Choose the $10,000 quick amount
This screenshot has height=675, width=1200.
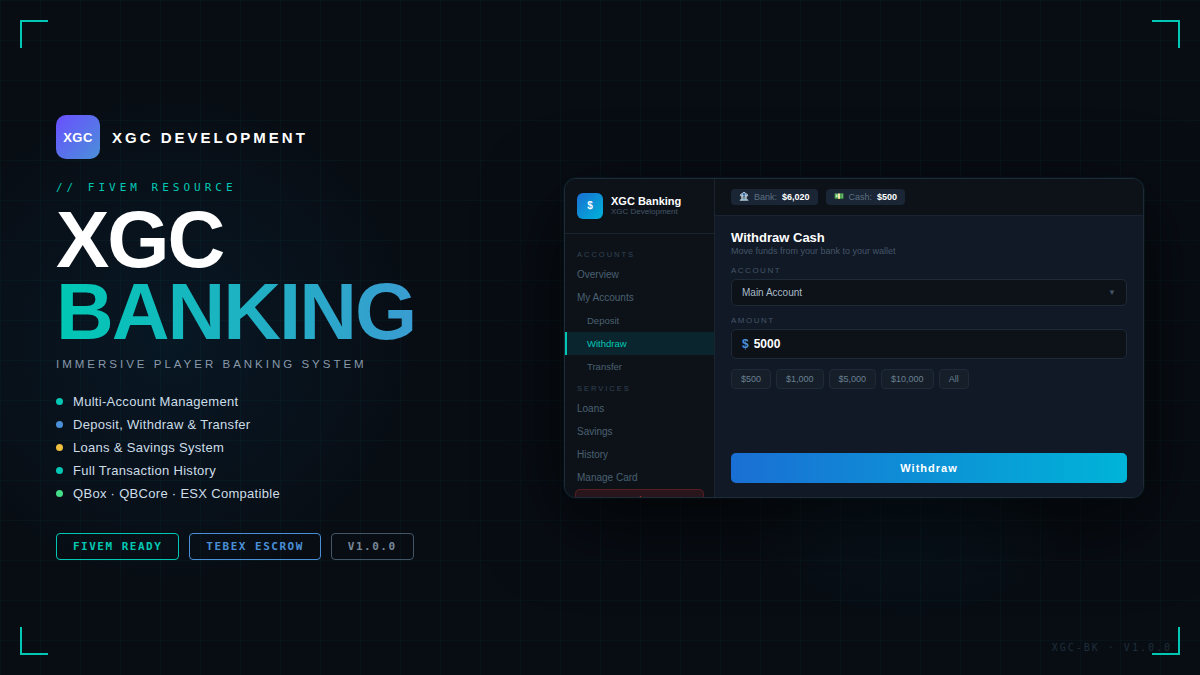[907, 379]
